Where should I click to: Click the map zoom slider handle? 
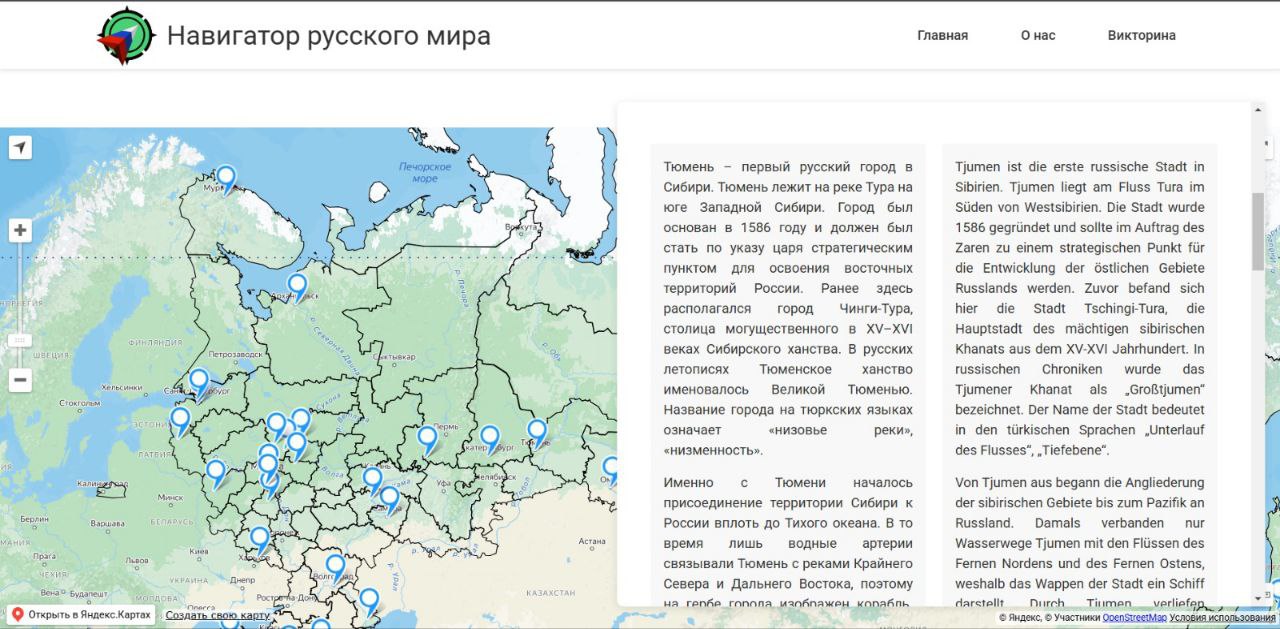(x=20, y=340)
